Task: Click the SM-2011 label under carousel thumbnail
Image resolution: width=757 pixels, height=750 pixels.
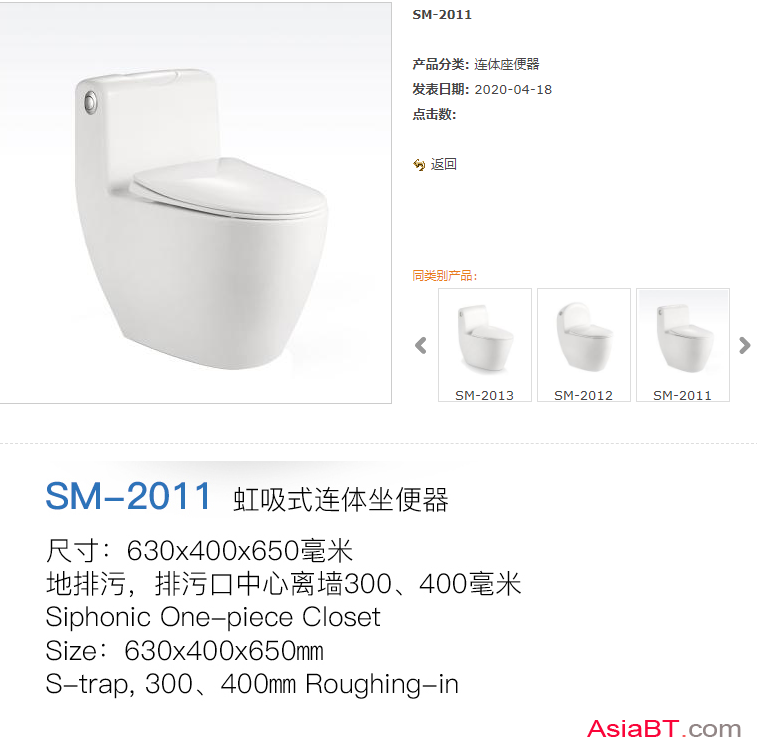Action: (682, 395)
